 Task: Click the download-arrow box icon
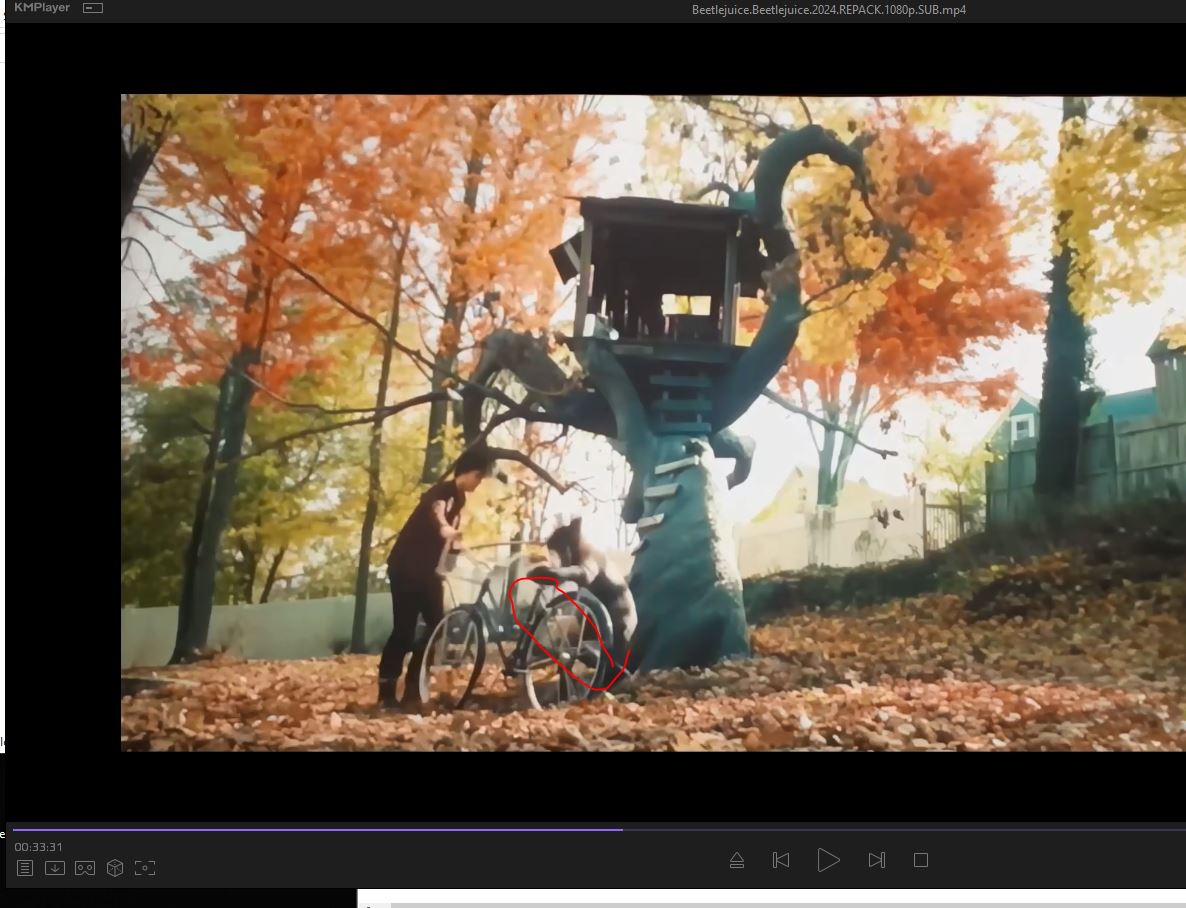[55, 868]
